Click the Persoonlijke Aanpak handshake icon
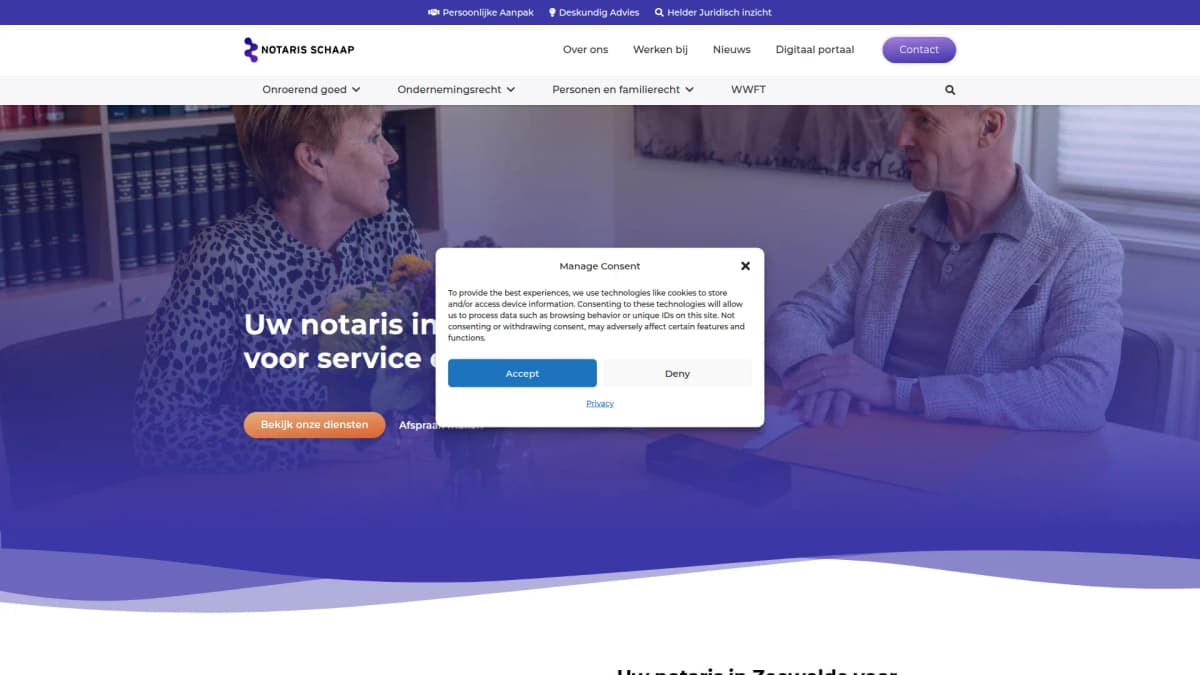This screenshot has height=675, width=1200. pos(433,12)
